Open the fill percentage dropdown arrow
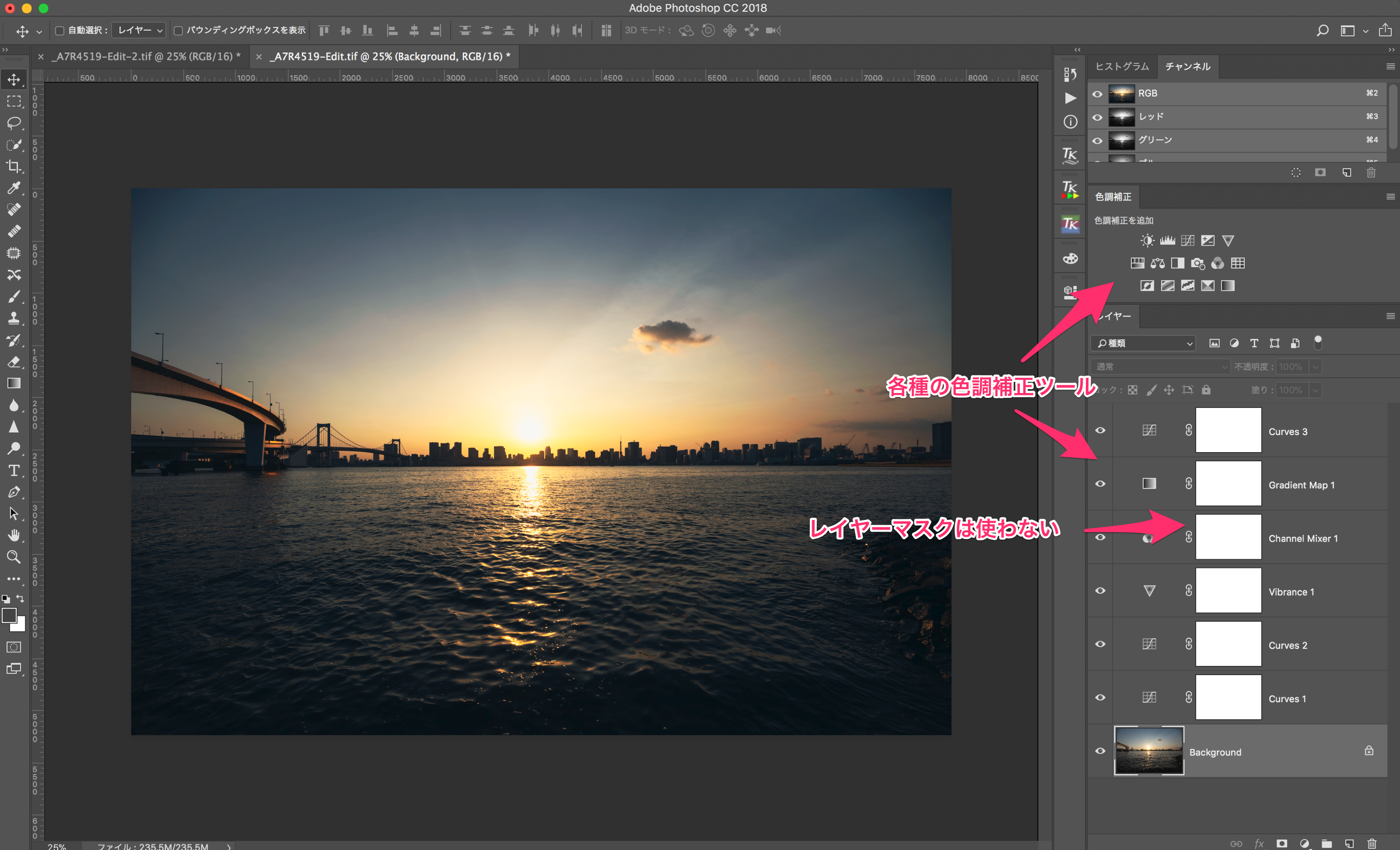Image resolution: width=1400 pixels, height=850 pixels. click(x=1315, y=390)
